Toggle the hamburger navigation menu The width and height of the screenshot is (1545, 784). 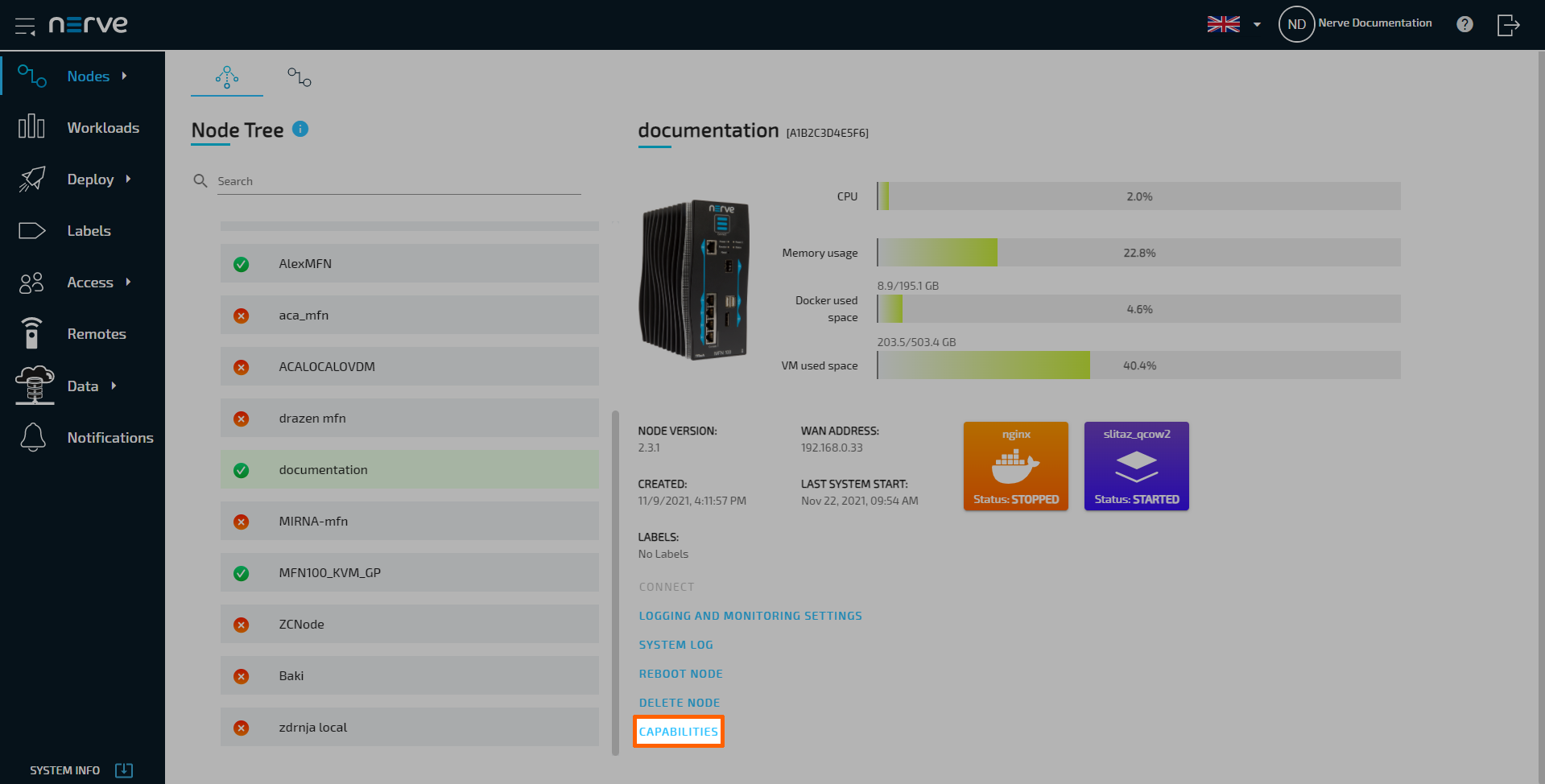tap(25, 26)
